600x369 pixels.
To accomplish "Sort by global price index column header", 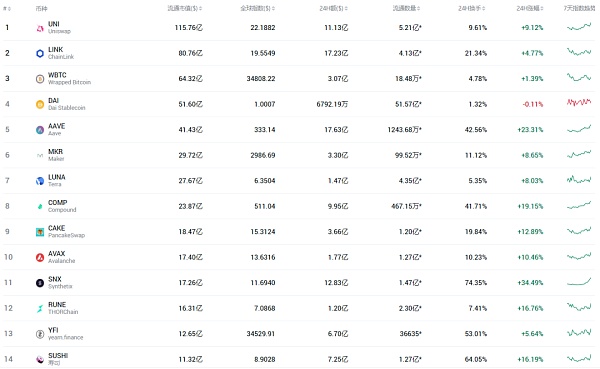I will (x=258, y=8).
